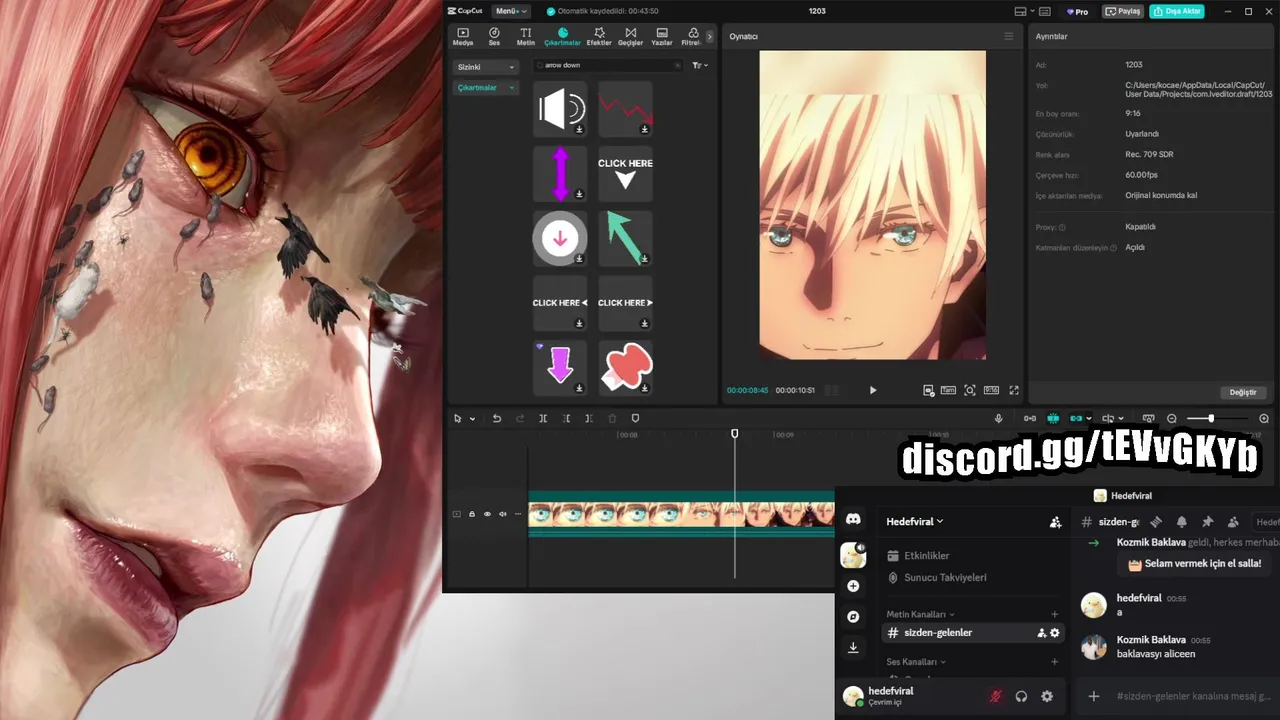Open the Yazılar captions tab
The height and width of the screenshot is (720, 1280).
point(661,37)
